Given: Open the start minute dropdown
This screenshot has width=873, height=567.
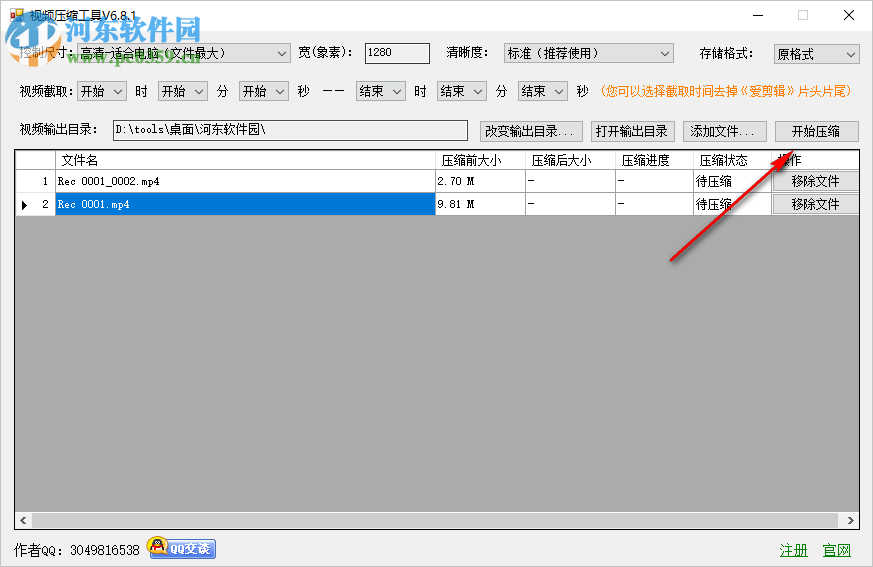Looking at the screenshot, I should [x=183, y=91].
